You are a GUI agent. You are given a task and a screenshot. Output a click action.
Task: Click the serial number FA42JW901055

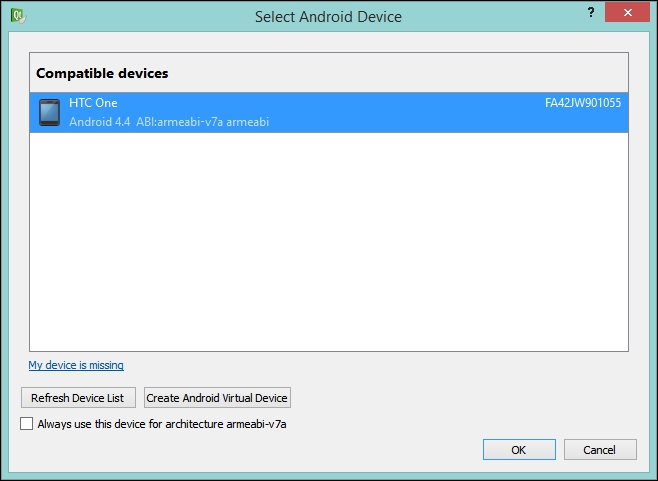(583, 103)
